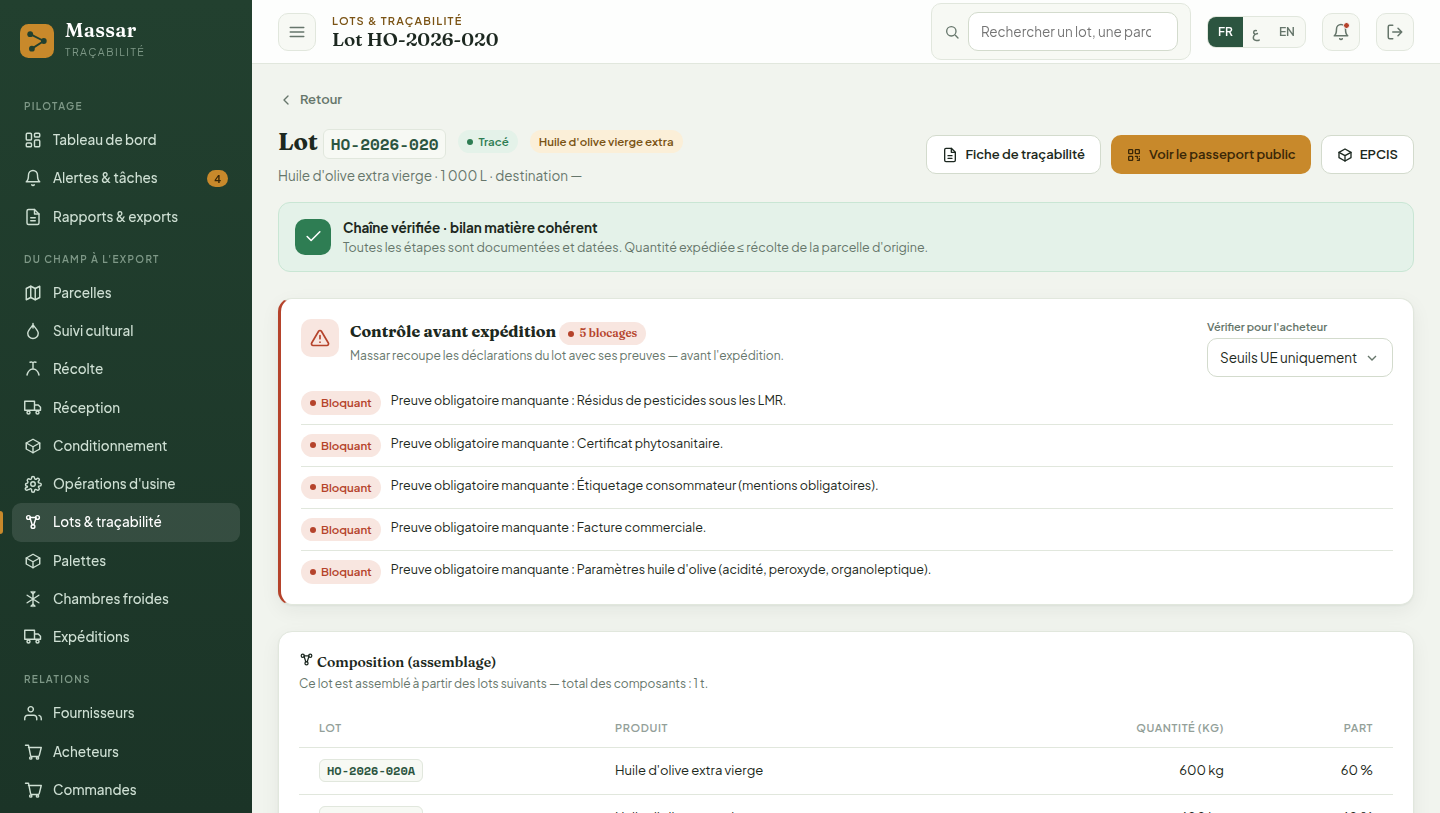Click the PRODUIT column header
The width and height of the screenshot is (1440, 813).
(x=641, y=728)
